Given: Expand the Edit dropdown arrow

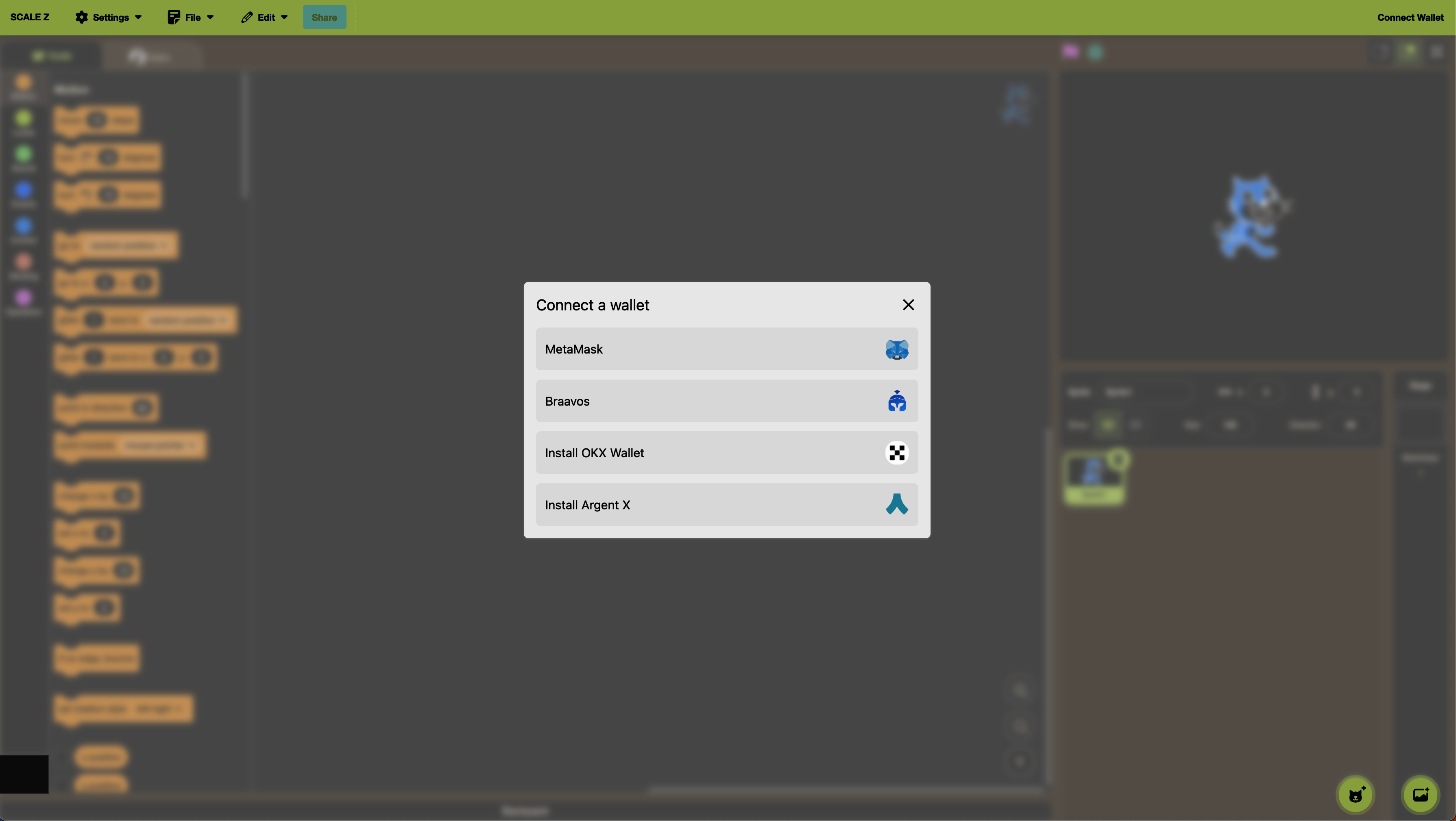Looking at the screenshot, I should point(284,17).
